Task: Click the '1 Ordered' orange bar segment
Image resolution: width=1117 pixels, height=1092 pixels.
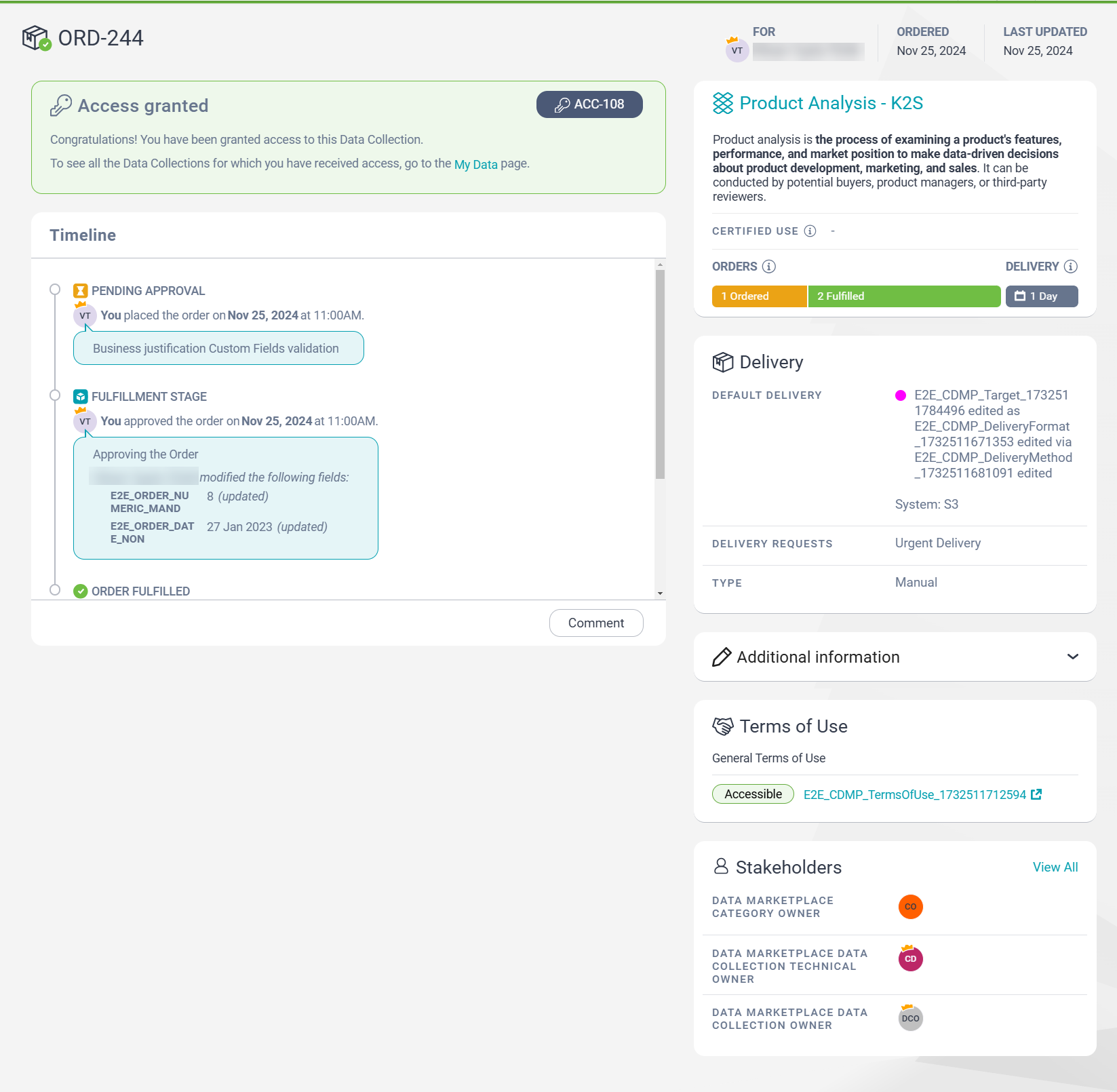Action: 759,296
